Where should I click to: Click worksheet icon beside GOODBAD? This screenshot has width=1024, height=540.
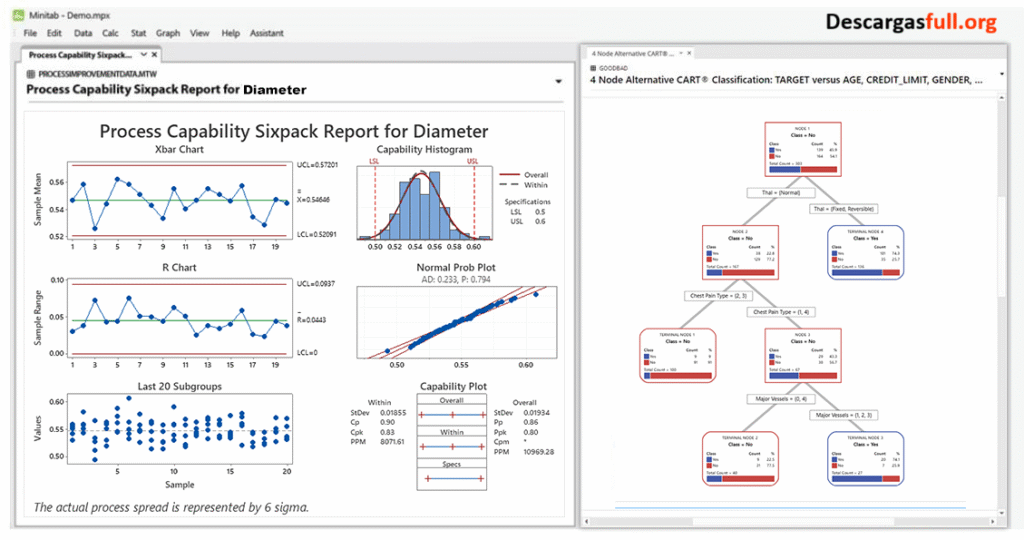click(593, 68)
